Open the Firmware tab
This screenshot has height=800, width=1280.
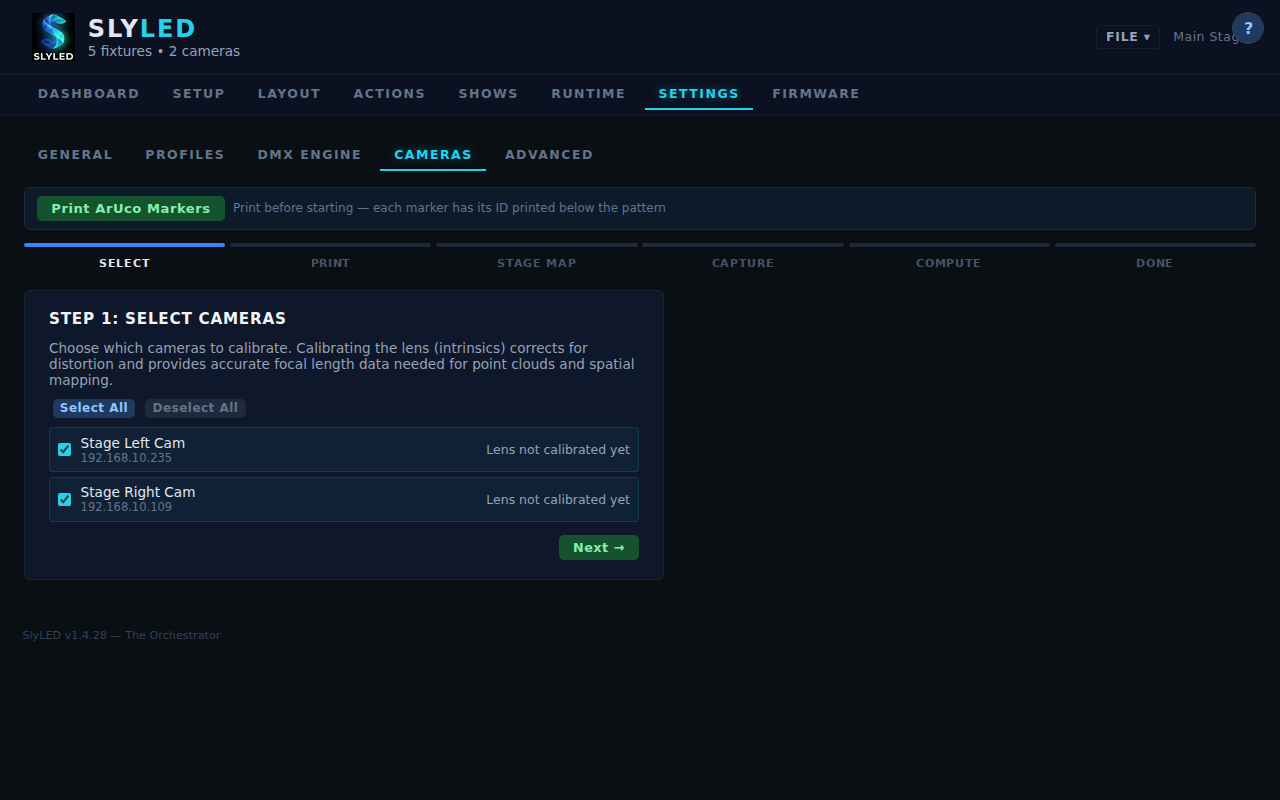pos(815,94)
